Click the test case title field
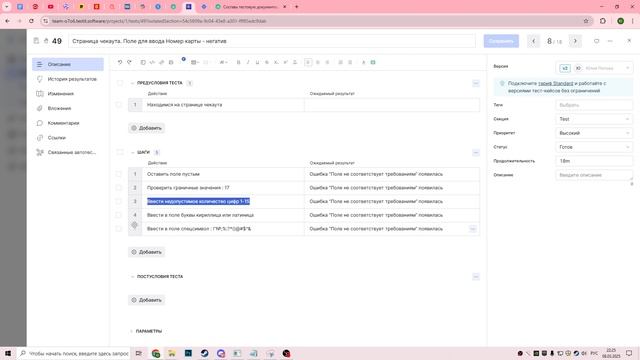 point(272,41)
